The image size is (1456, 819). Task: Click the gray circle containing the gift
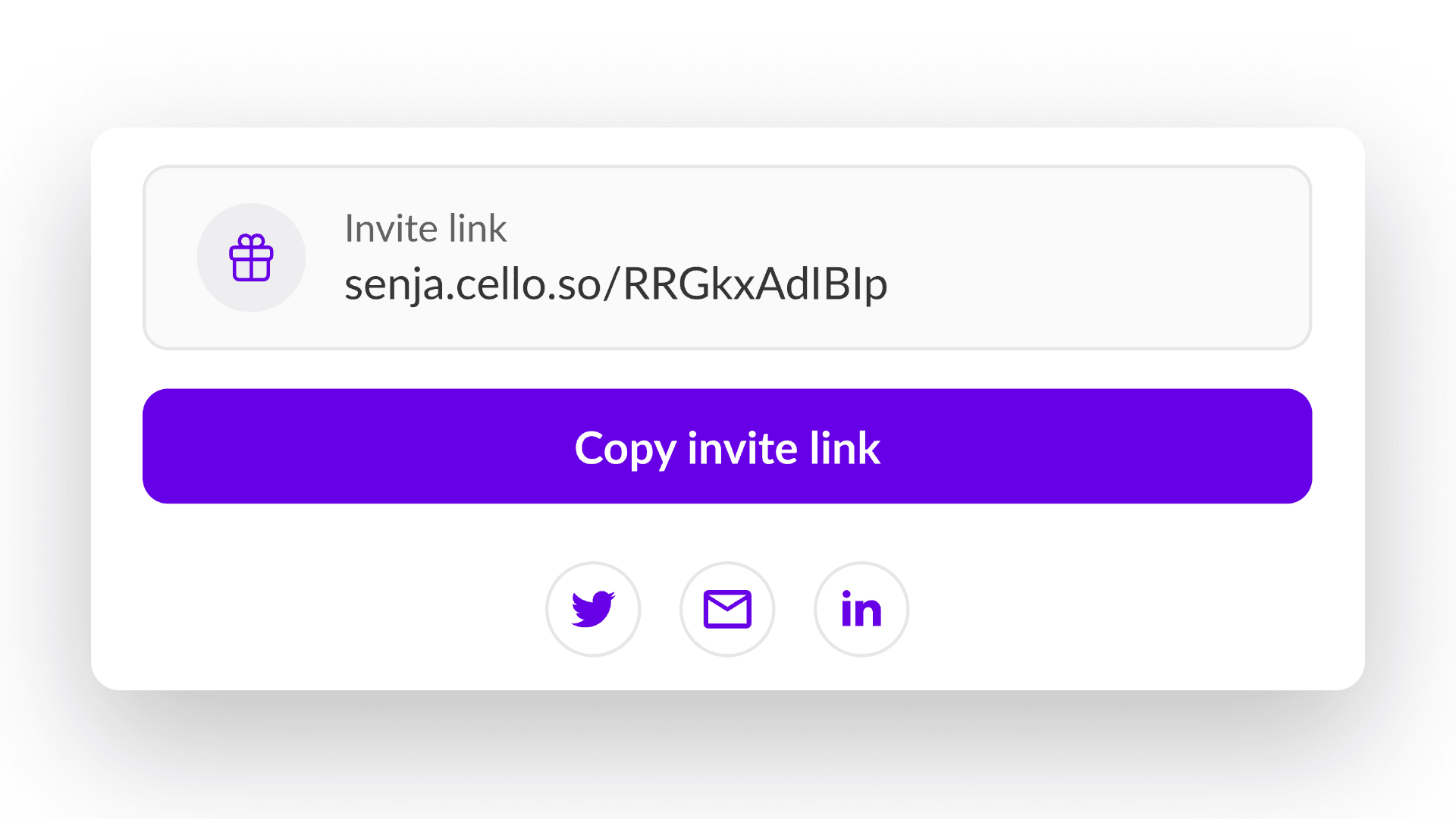click(x=251, y=258)
